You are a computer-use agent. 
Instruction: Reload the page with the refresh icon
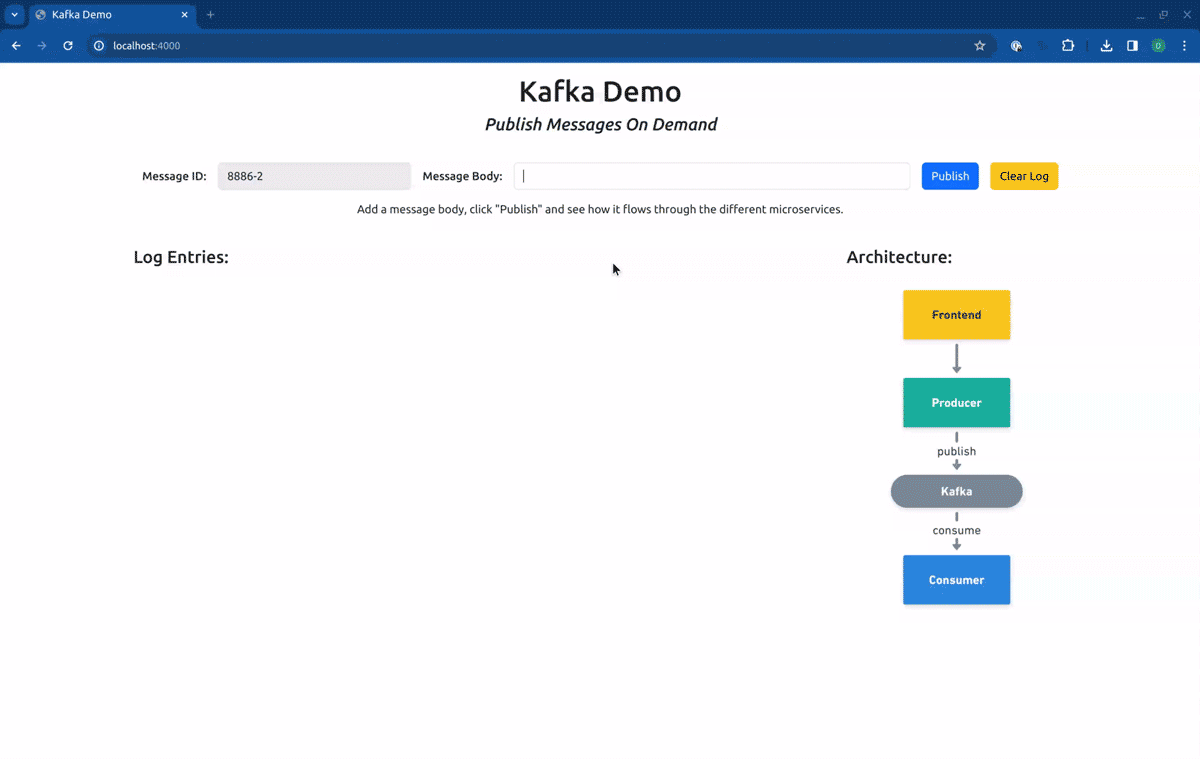68,46
